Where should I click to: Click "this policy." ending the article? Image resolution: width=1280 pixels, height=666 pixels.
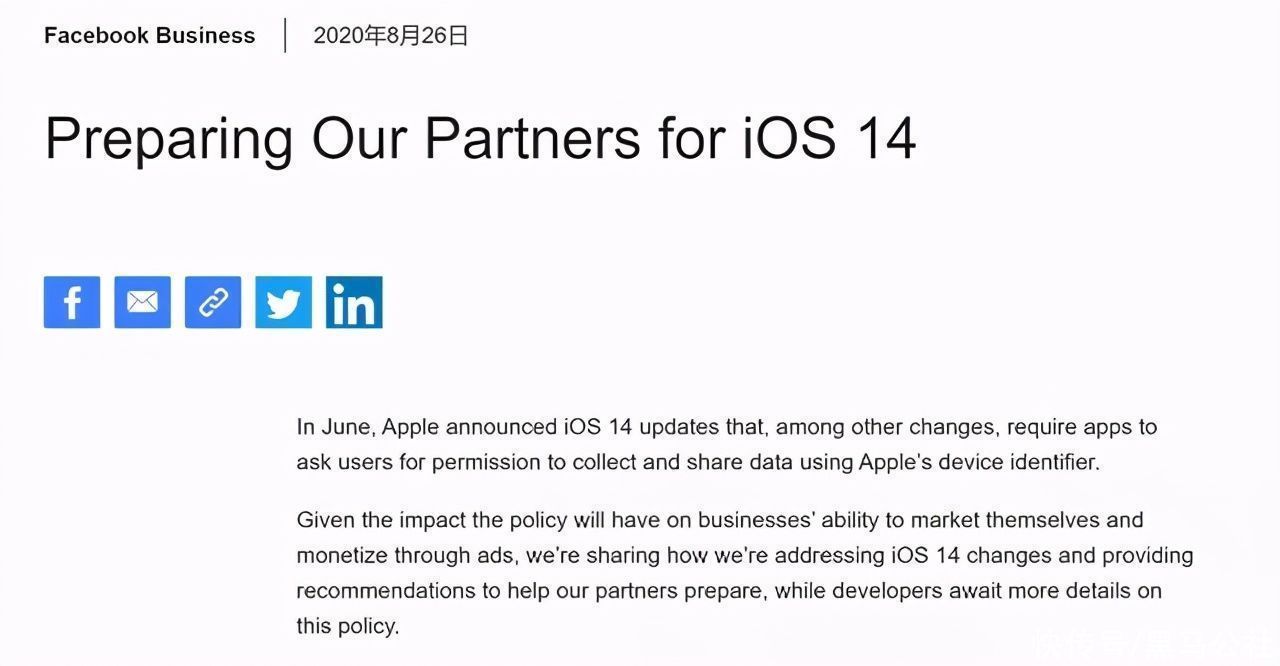pyautogui.click(x=347, y=627)
